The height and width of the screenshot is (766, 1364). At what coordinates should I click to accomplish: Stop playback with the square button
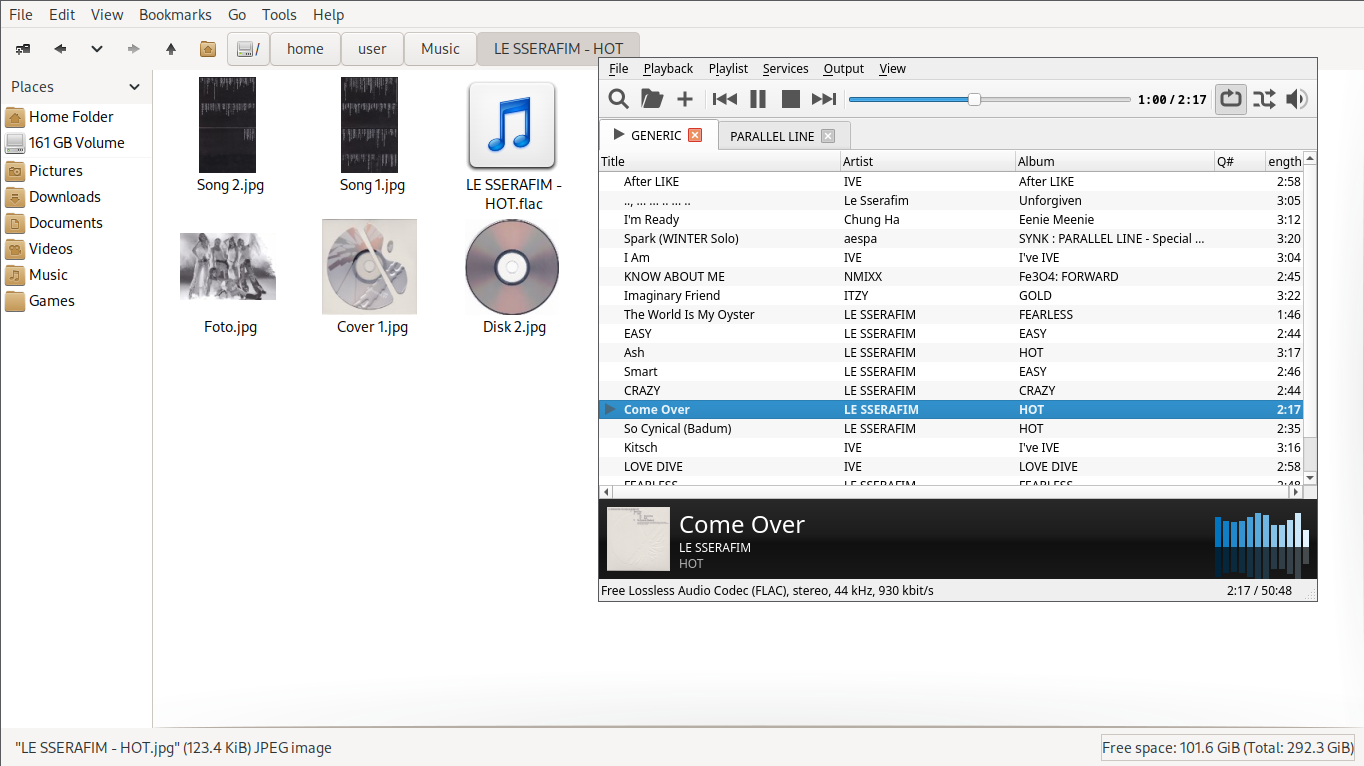[791, 99]
